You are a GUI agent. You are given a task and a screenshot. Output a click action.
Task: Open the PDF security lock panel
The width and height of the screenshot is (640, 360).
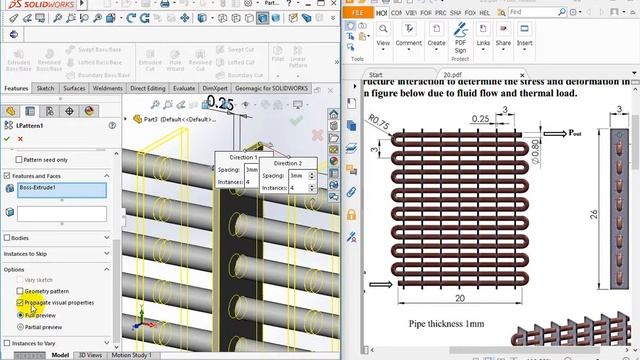pos(351,214)
